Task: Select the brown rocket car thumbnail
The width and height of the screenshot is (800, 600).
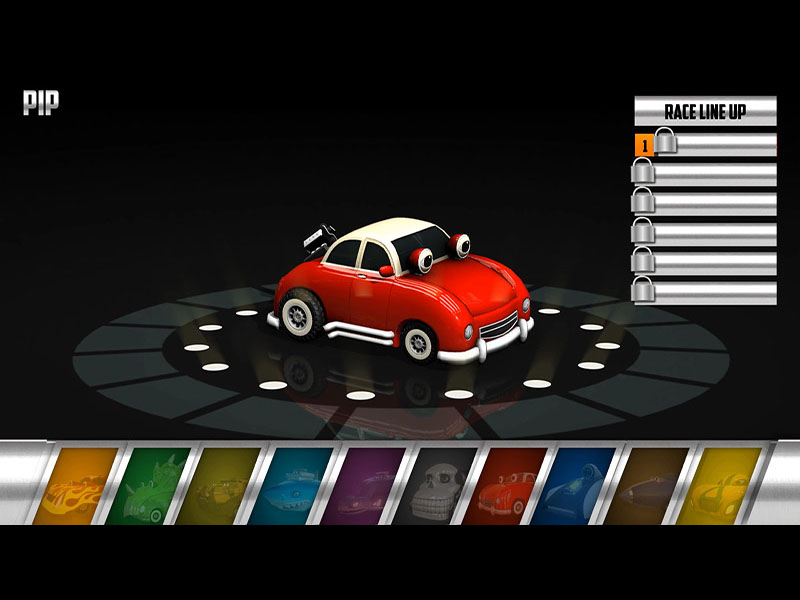Action: click(x=646, y=486)
